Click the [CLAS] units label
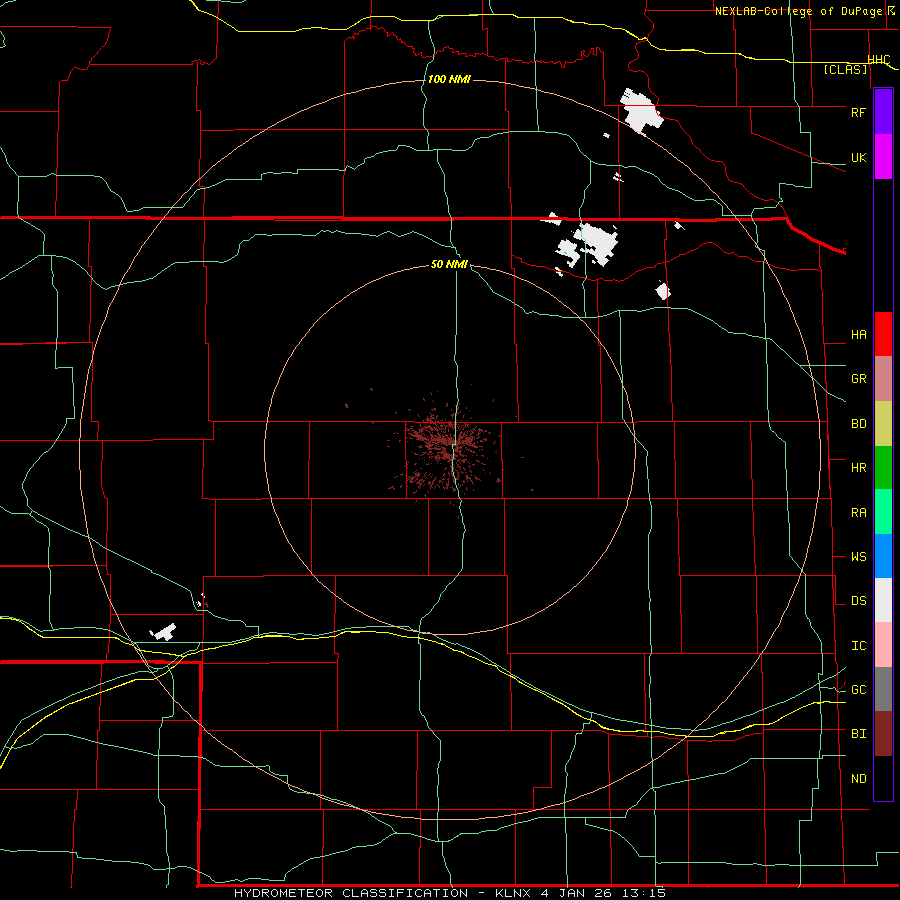This screenshot has width=900, height=900. tap(845, 69)
